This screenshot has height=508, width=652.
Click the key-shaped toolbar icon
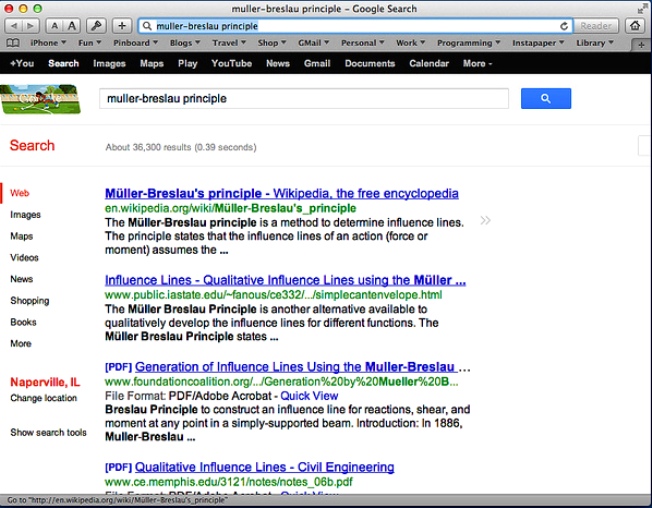click(96, 26)
